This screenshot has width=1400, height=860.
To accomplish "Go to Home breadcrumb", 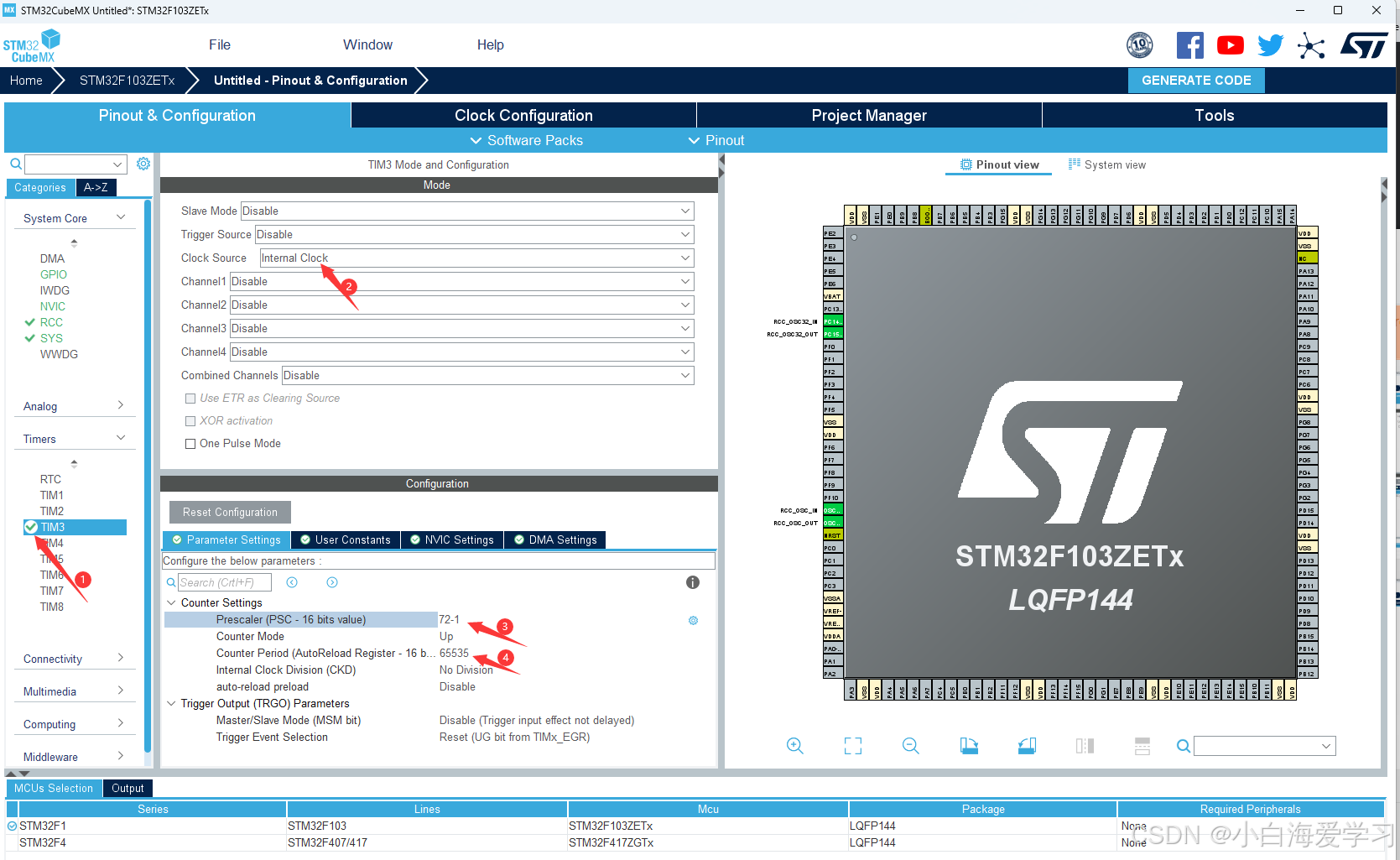I will click(x=26, y=81).
